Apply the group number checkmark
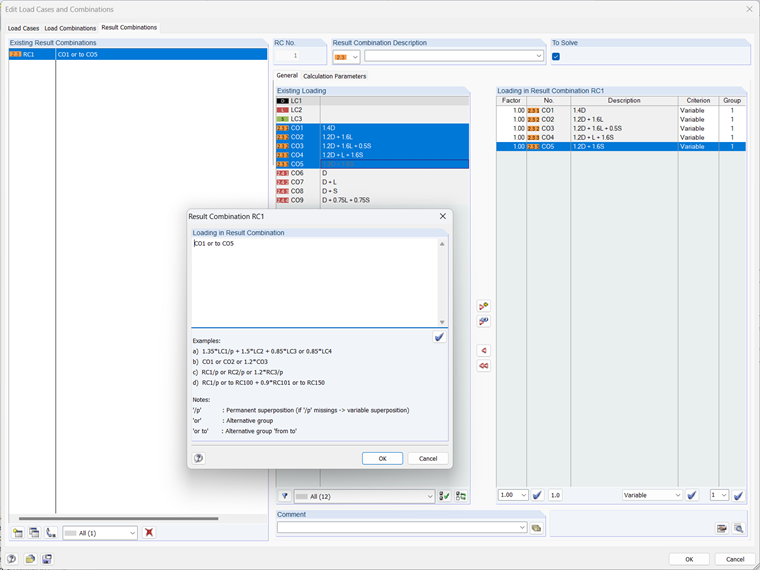The height and width of the screenshot is (570, 760). pos(738,495)
